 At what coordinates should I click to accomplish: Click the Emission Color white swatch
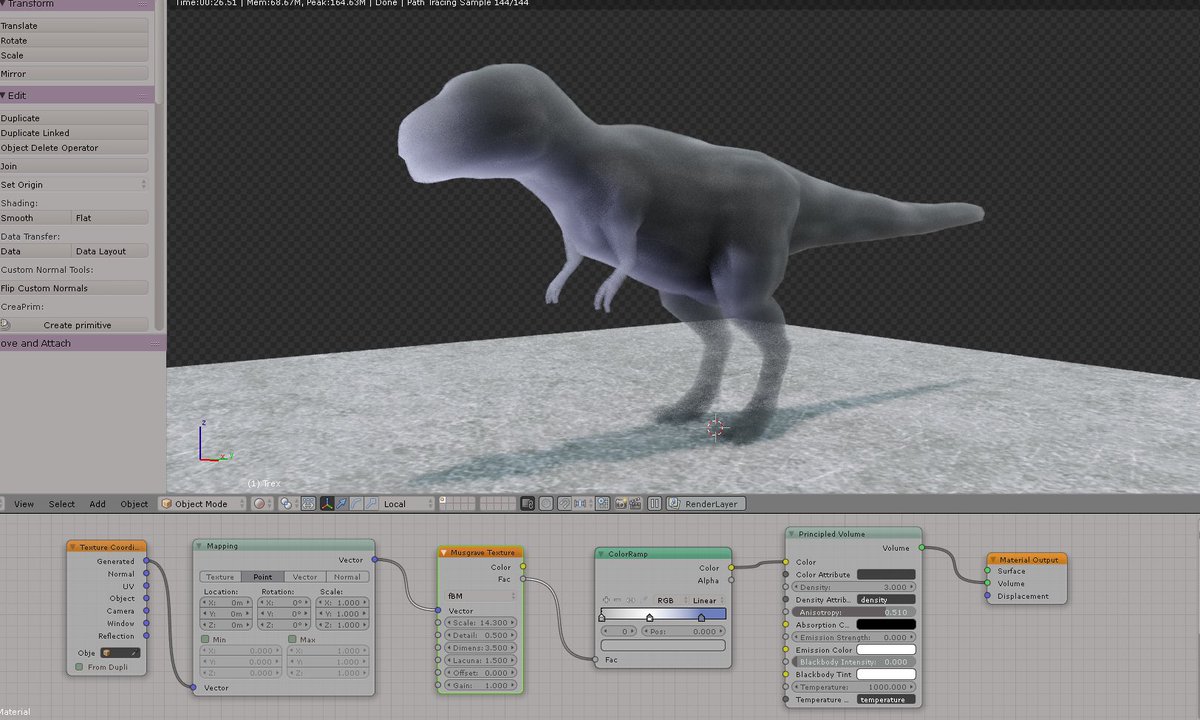coord(886,650)
